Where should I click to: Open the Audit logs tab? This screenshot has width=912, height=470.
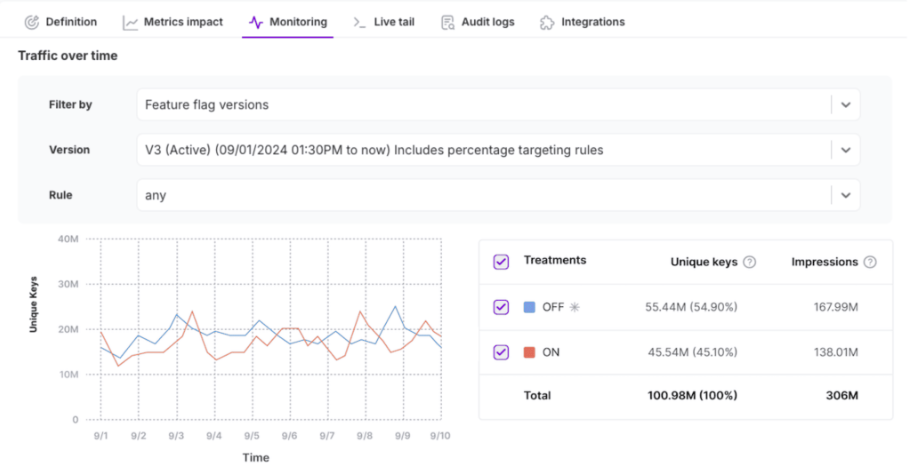pyautogui.click(x=490, y=22)
